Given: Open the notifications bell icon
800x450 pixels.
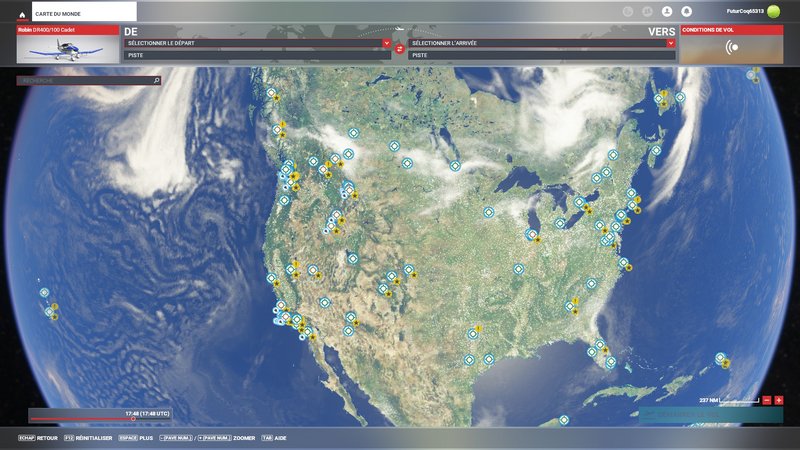Looking at the screenshot, I should [x=686, y=11].
